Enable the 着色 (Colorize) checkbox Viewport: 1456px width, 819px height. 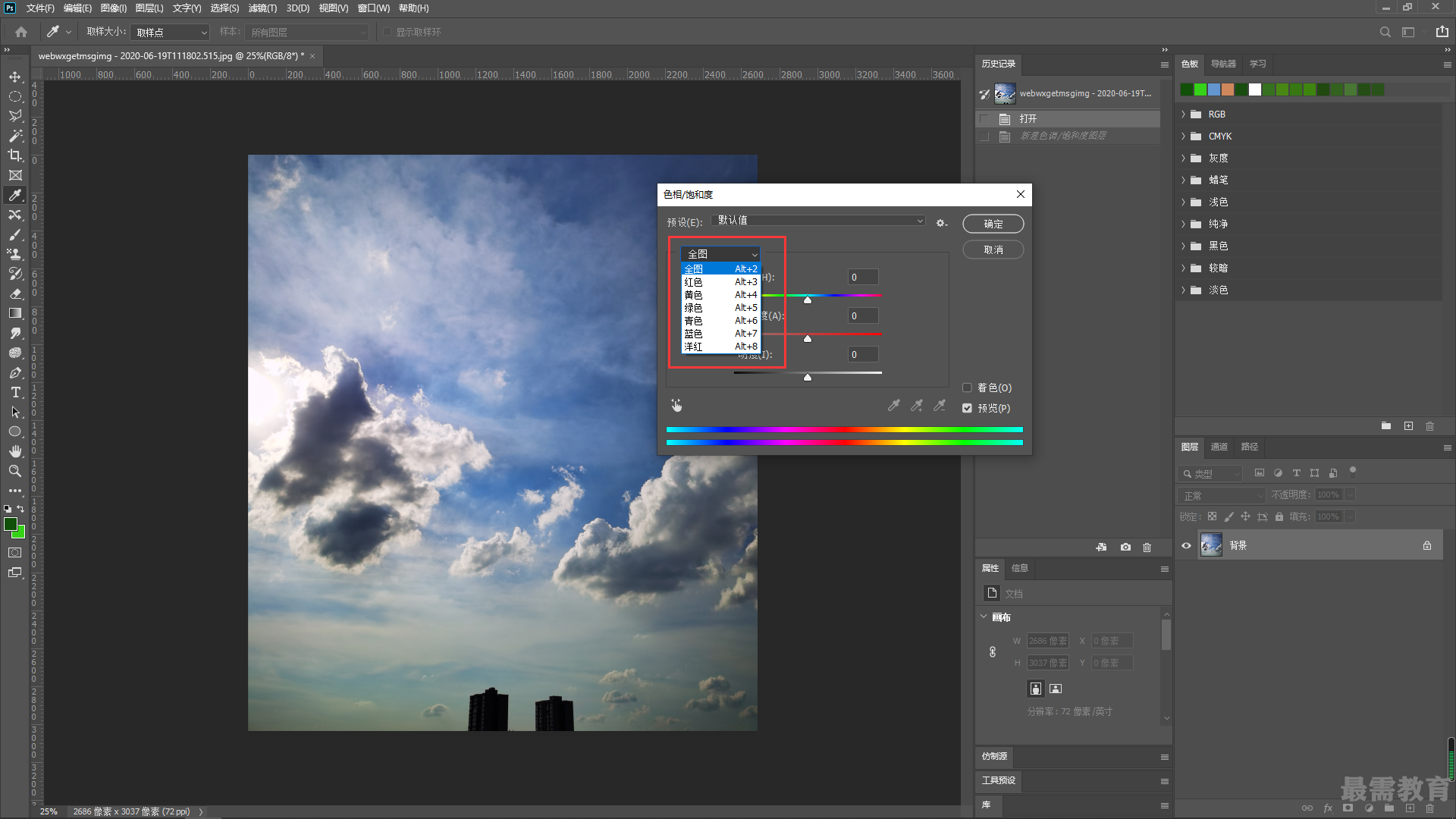pos(967,388)
